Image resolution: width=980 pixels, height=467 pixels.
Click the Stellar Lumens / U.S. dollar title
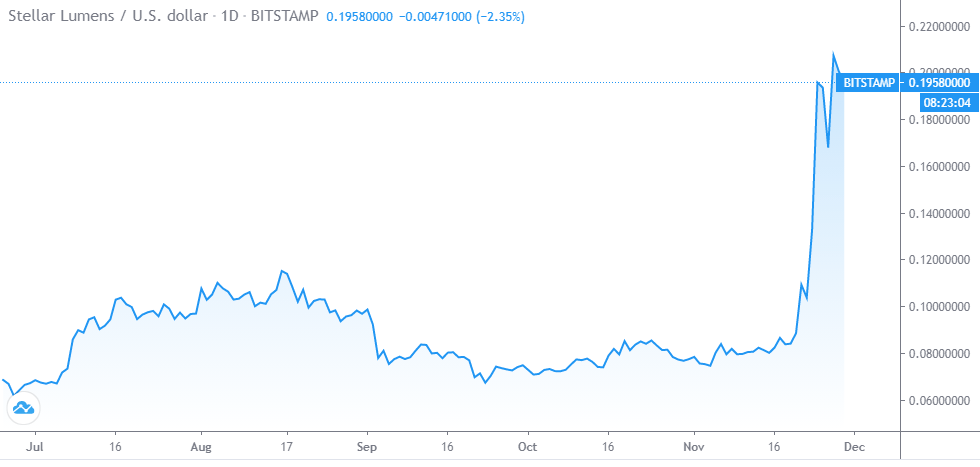tap(108, 17)
